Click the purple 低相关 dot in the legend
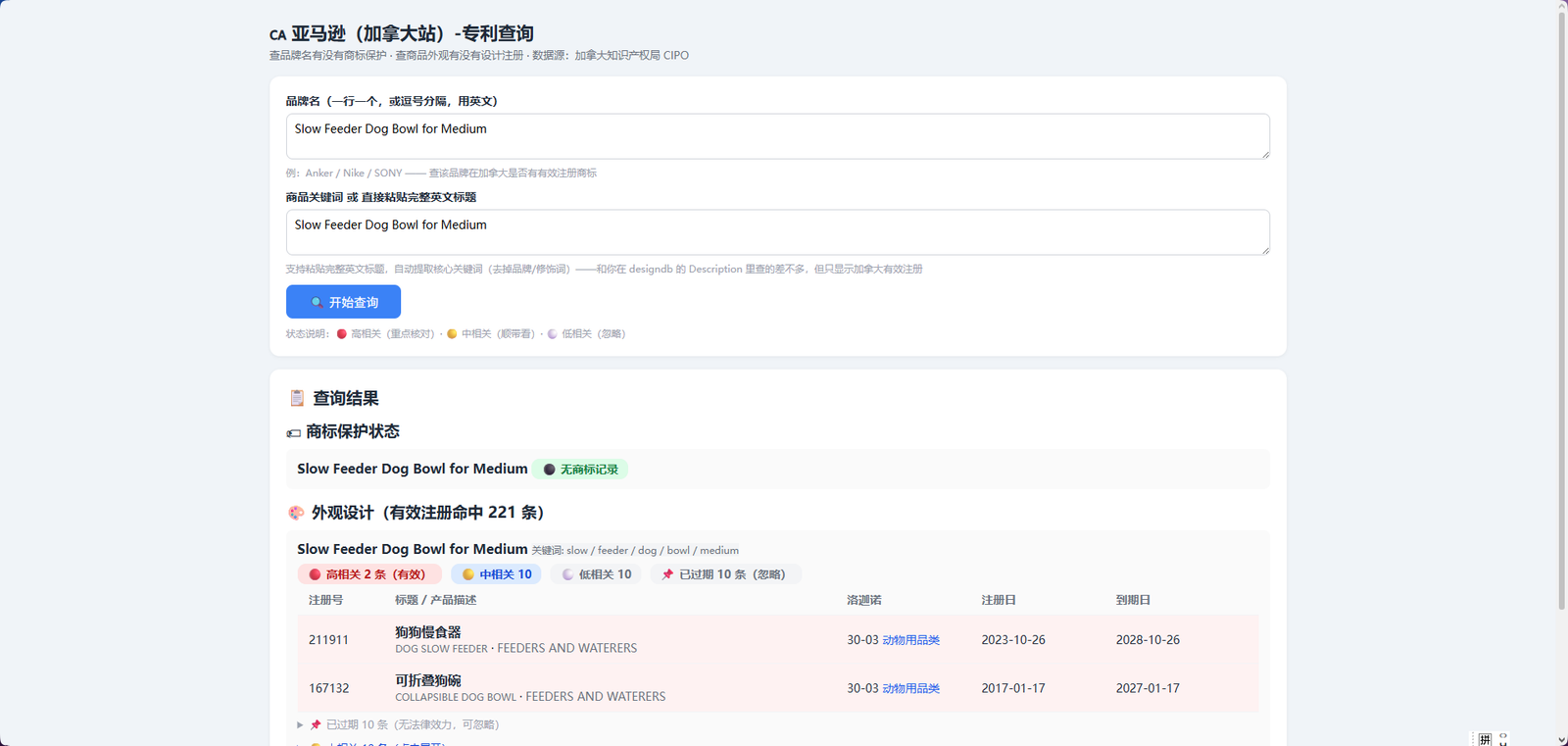 [x=553, y=334]
